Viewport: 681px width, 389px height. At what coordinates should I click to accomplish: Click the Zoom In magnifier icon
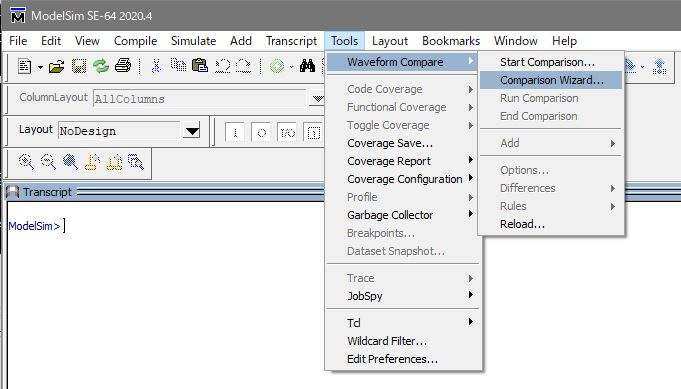click(x=26, y=162)
